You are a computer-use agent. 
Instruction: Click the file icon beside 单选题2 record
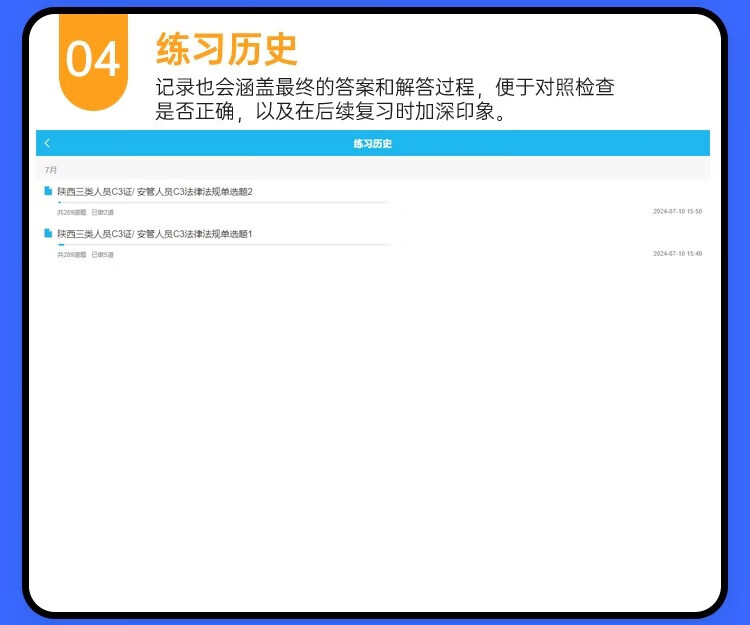coord(47,191)
